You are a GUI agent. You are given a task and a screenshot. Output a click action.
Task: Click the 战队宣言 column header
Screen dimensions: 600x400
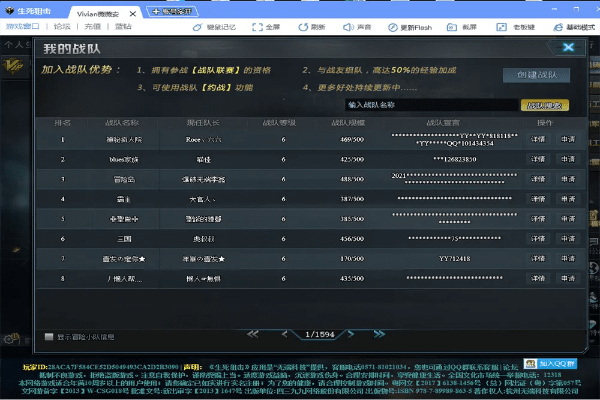click(x=443, y=123)
